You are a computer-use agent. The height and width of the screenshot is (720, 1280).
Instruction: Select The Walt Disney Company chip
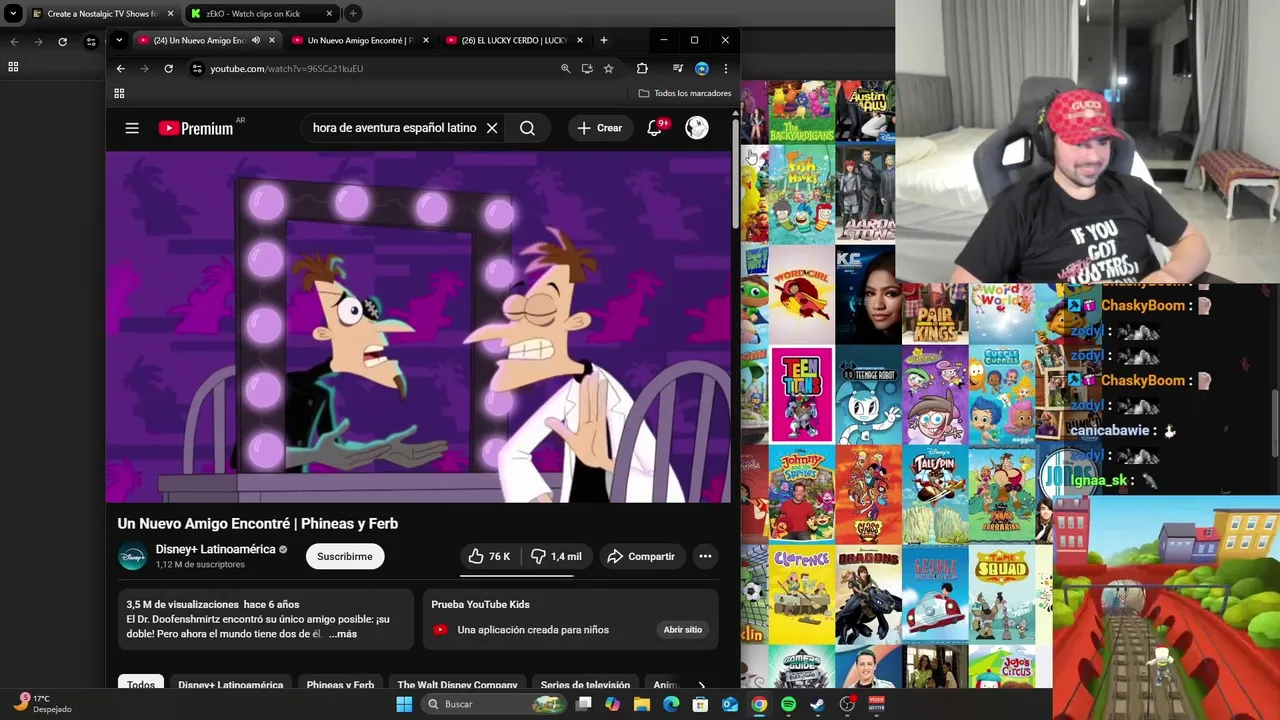(457, 685)
